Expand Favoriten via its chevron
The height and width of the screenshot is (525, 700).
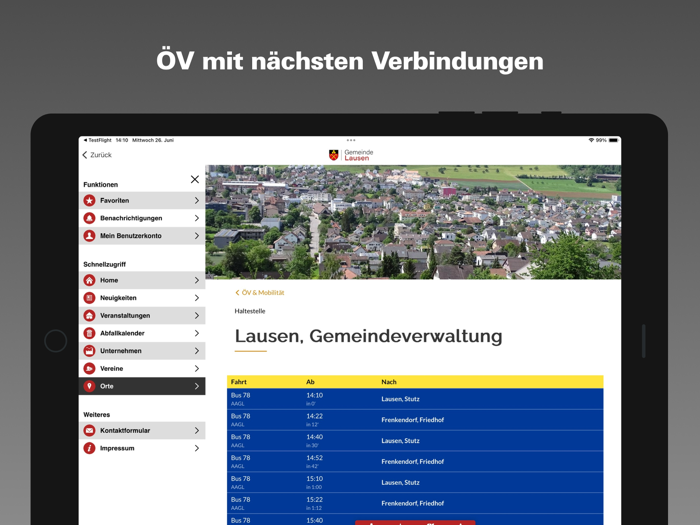click(196, 200)
